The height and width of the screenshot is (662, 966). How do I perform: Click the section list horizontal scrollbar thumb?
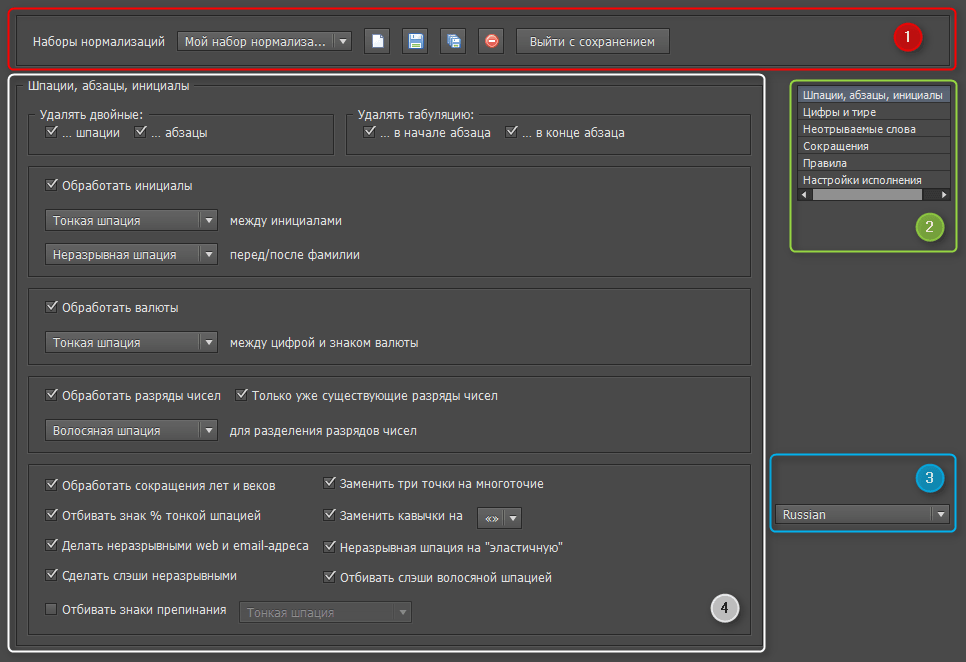866,195
